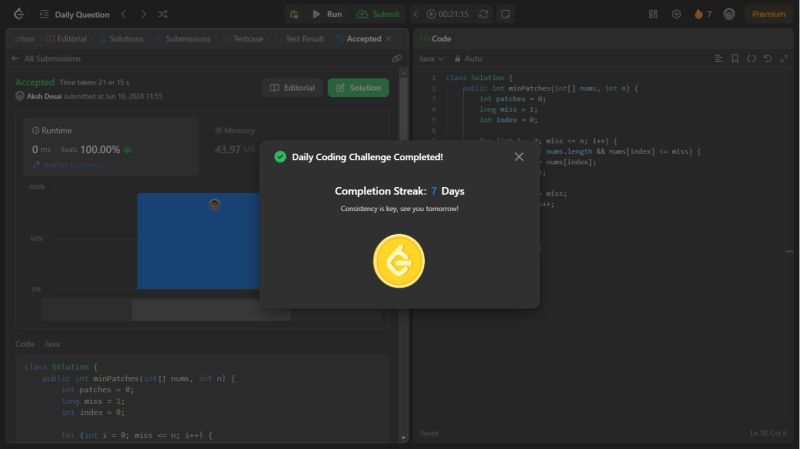Open the notes icon in the top bar
Screen dimensions: 800x449
pyautogui.click(x=506, y=14)
